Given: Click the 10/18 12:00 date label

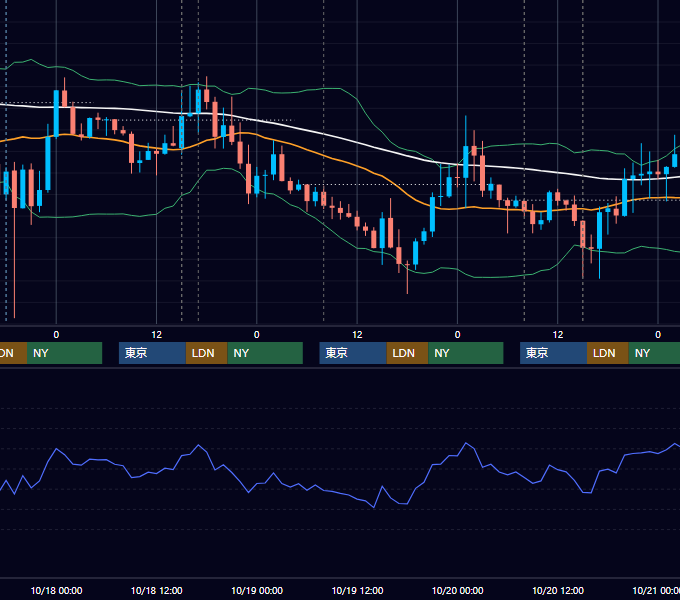Looking at the screenshot, I should 157,590.
